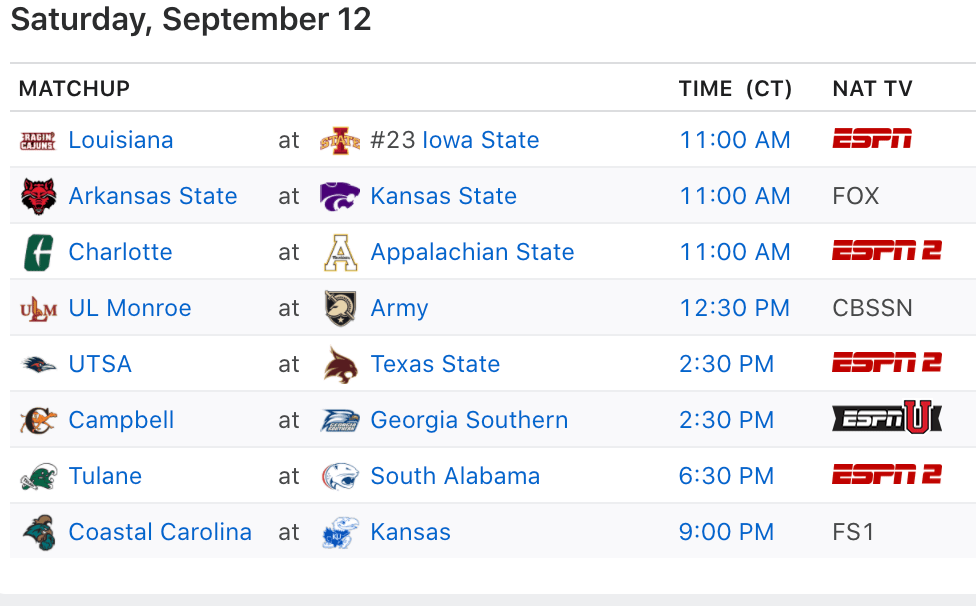Screen dimensions: 976x606
Task: Click the Kansas Jayhawks logo
Action: click(340, 532)
